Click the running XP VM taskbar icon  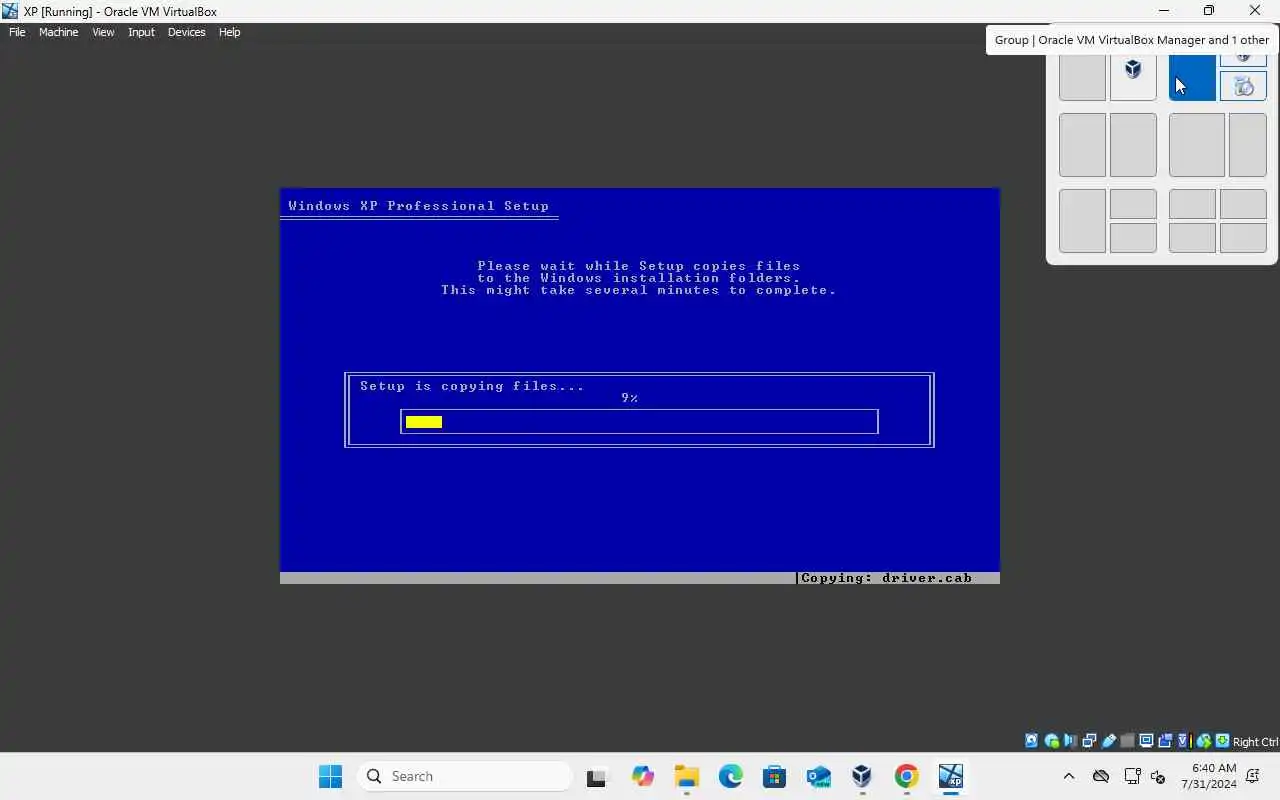(950, 776)
